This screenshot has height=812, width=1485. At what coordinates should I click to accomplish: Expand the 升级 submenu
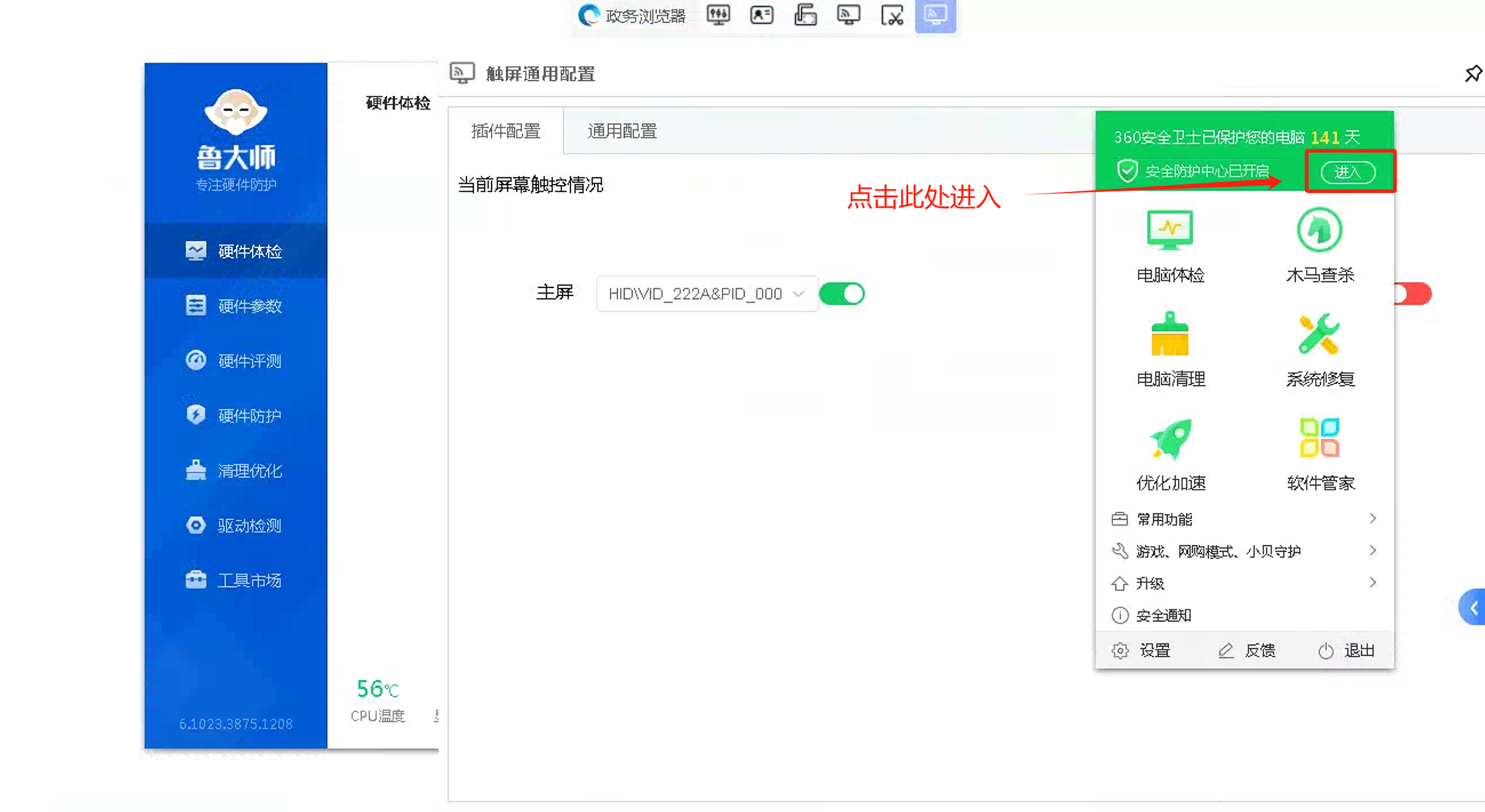(x=1244, y=583)
